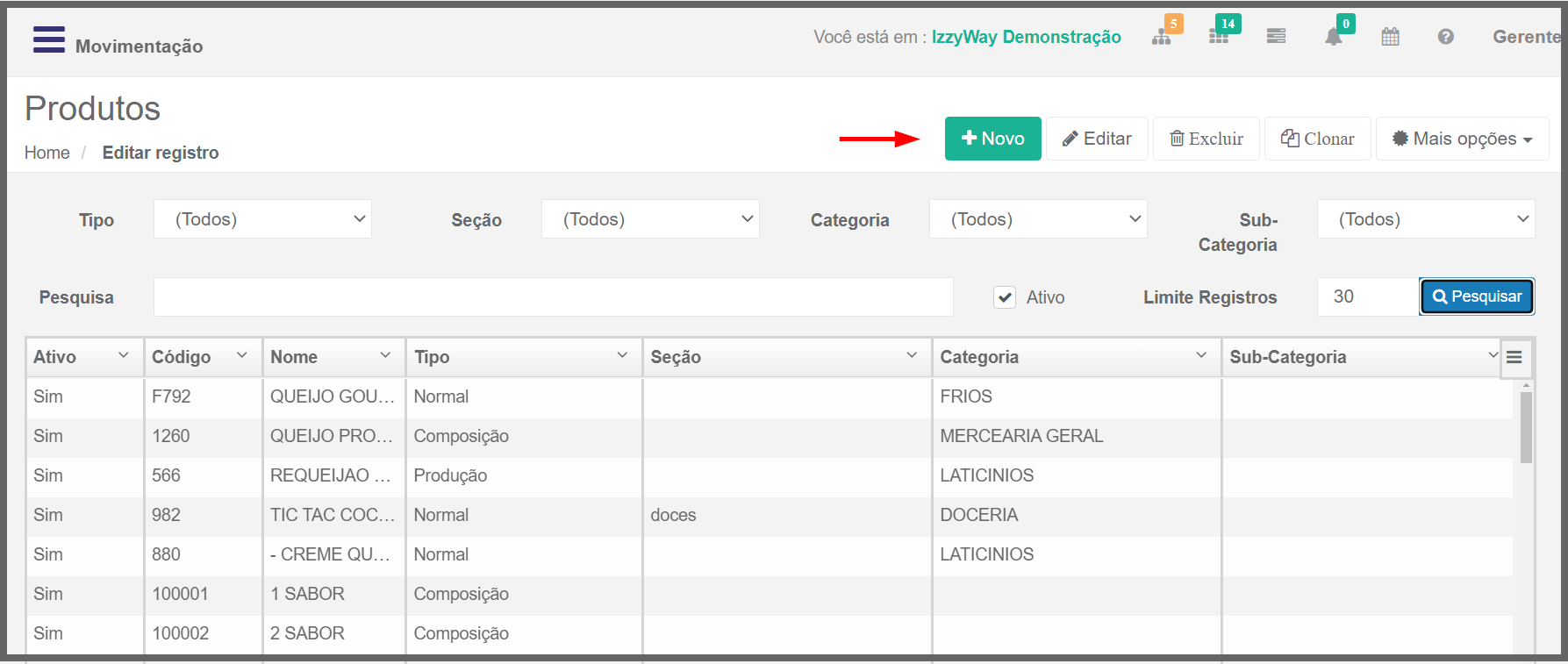This screenshot has height=664, width=1568.
Task: Click the server list icon in header
Action: 1277,37
